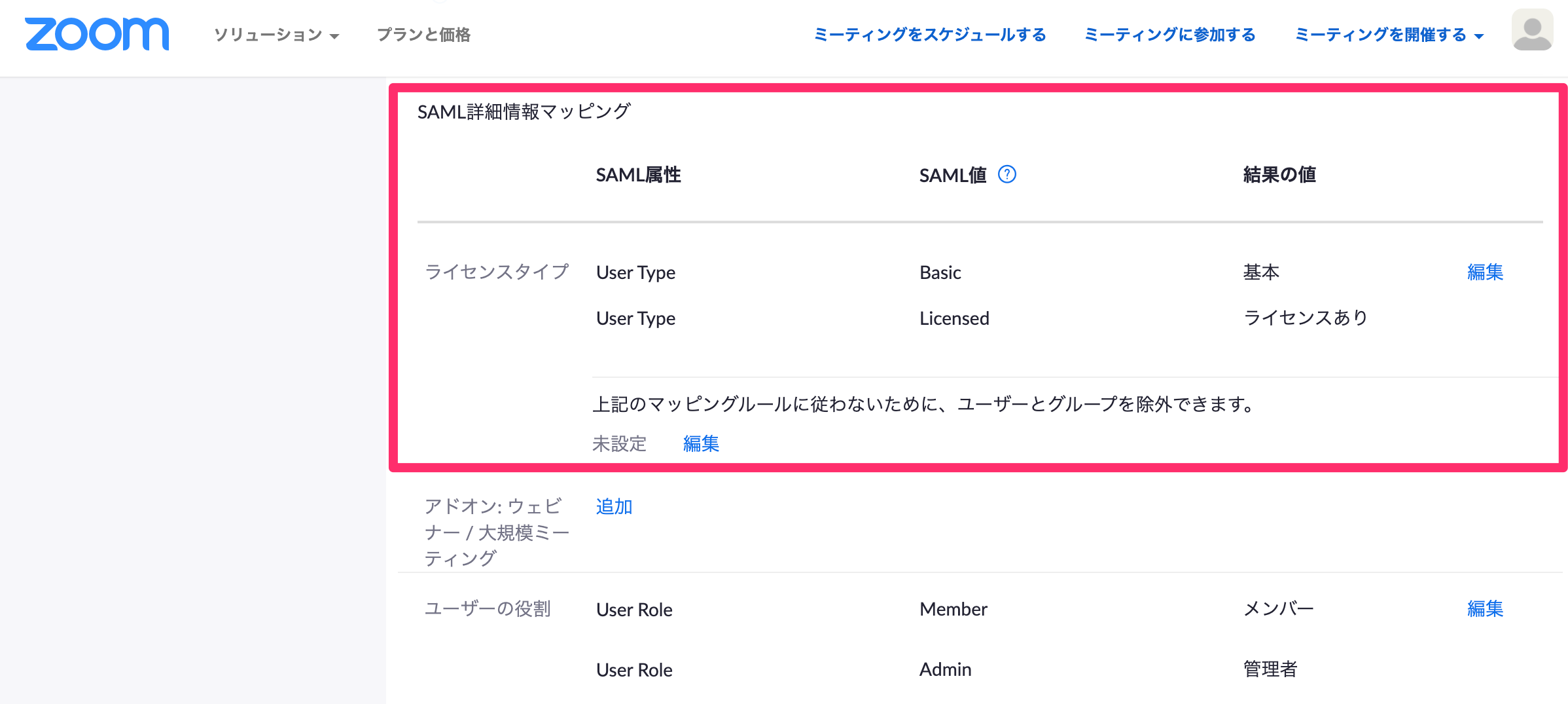Expand the ソリューション dropdown
This screenshot has height=704, width=1568.
tap(276, 35)
